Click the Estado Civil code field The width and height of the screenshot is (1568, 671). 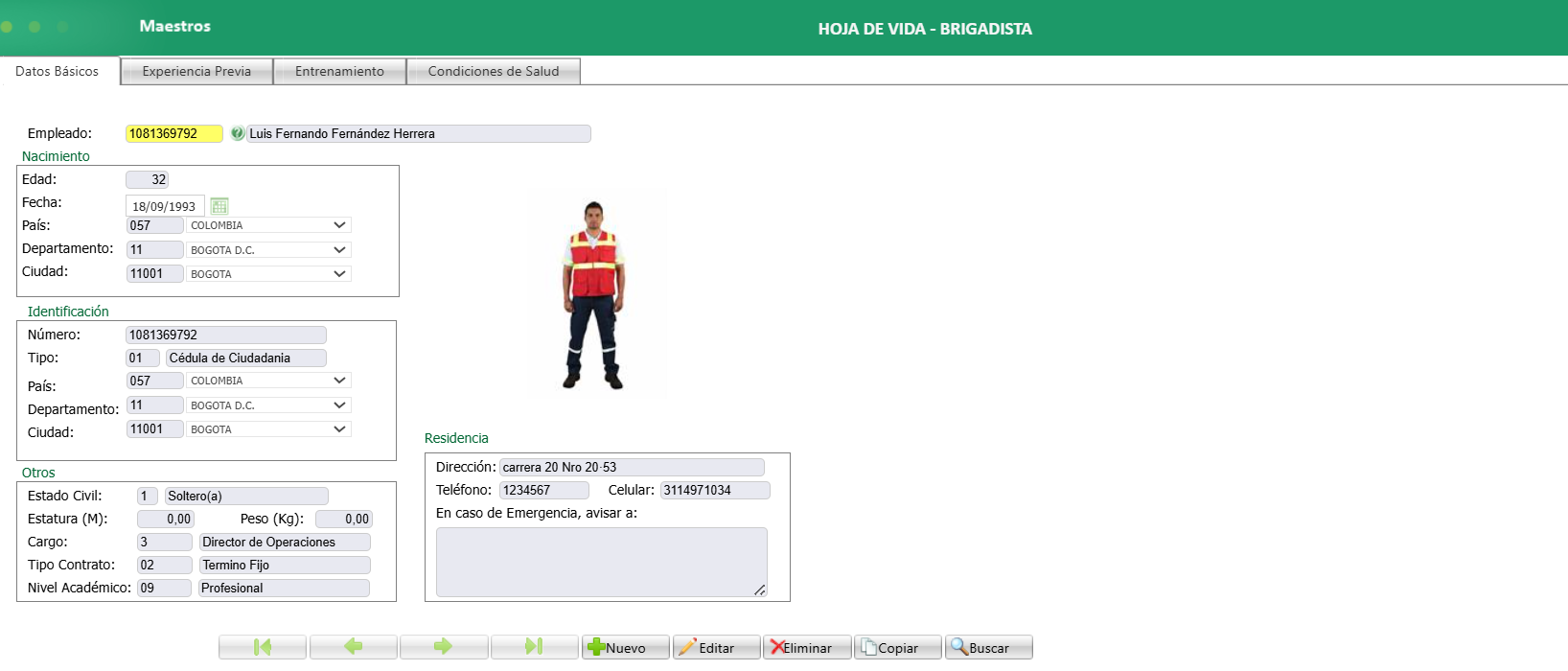148,496
